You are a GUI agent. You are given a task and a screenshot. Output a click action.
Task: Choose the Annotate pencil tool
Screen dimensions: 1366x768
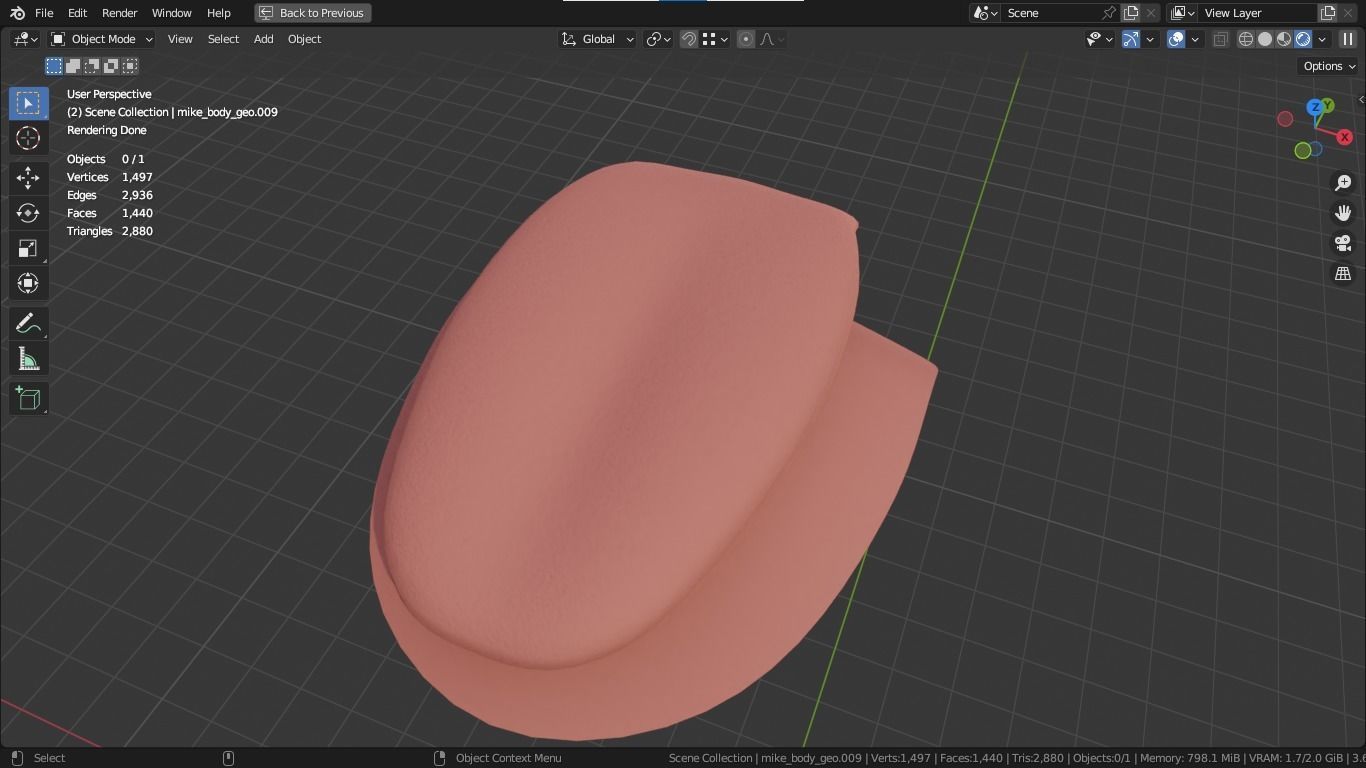[x=28, y=324]
